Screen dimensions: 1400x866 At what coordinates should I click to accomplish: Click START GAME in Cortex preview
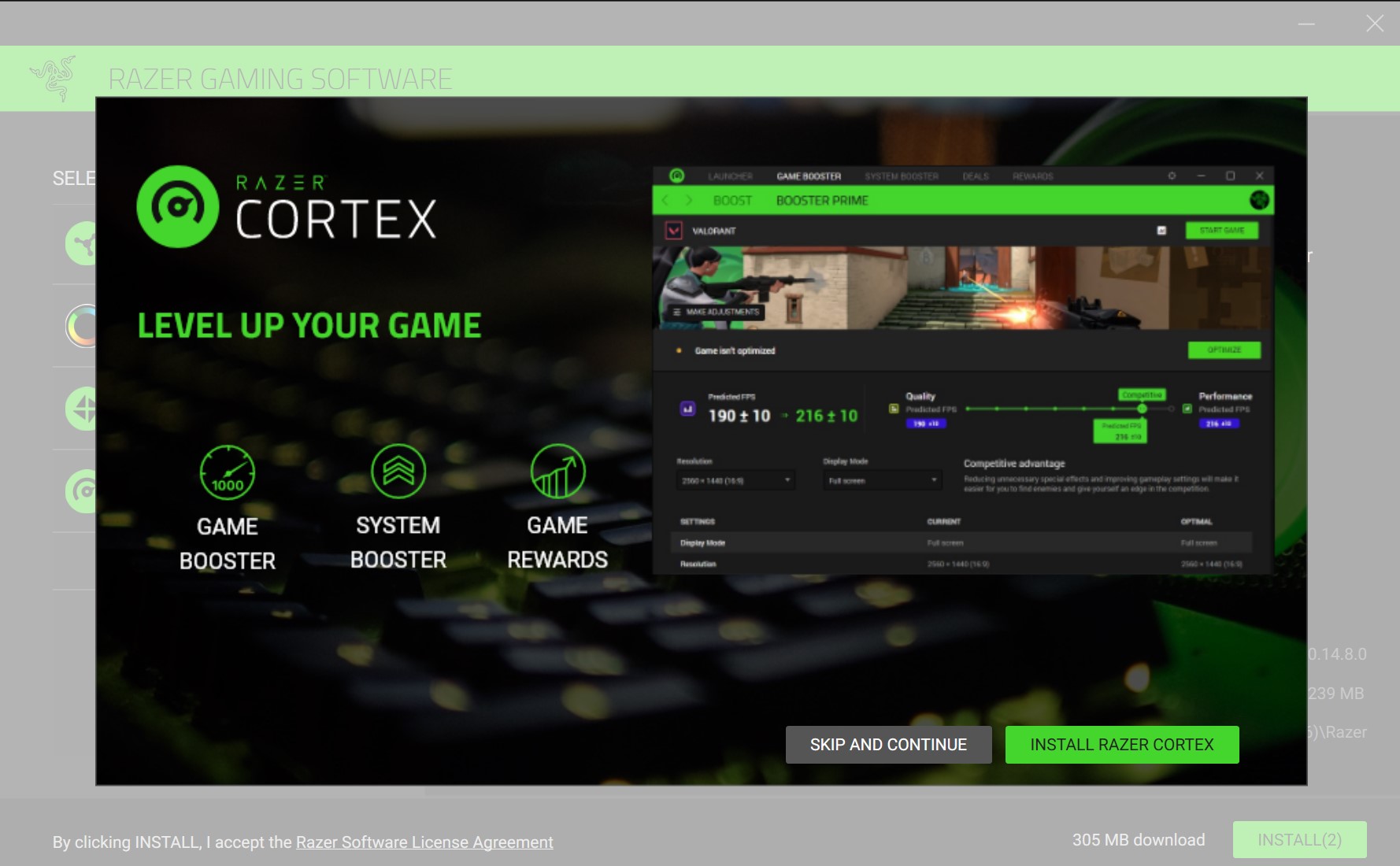coord(1222,231)
